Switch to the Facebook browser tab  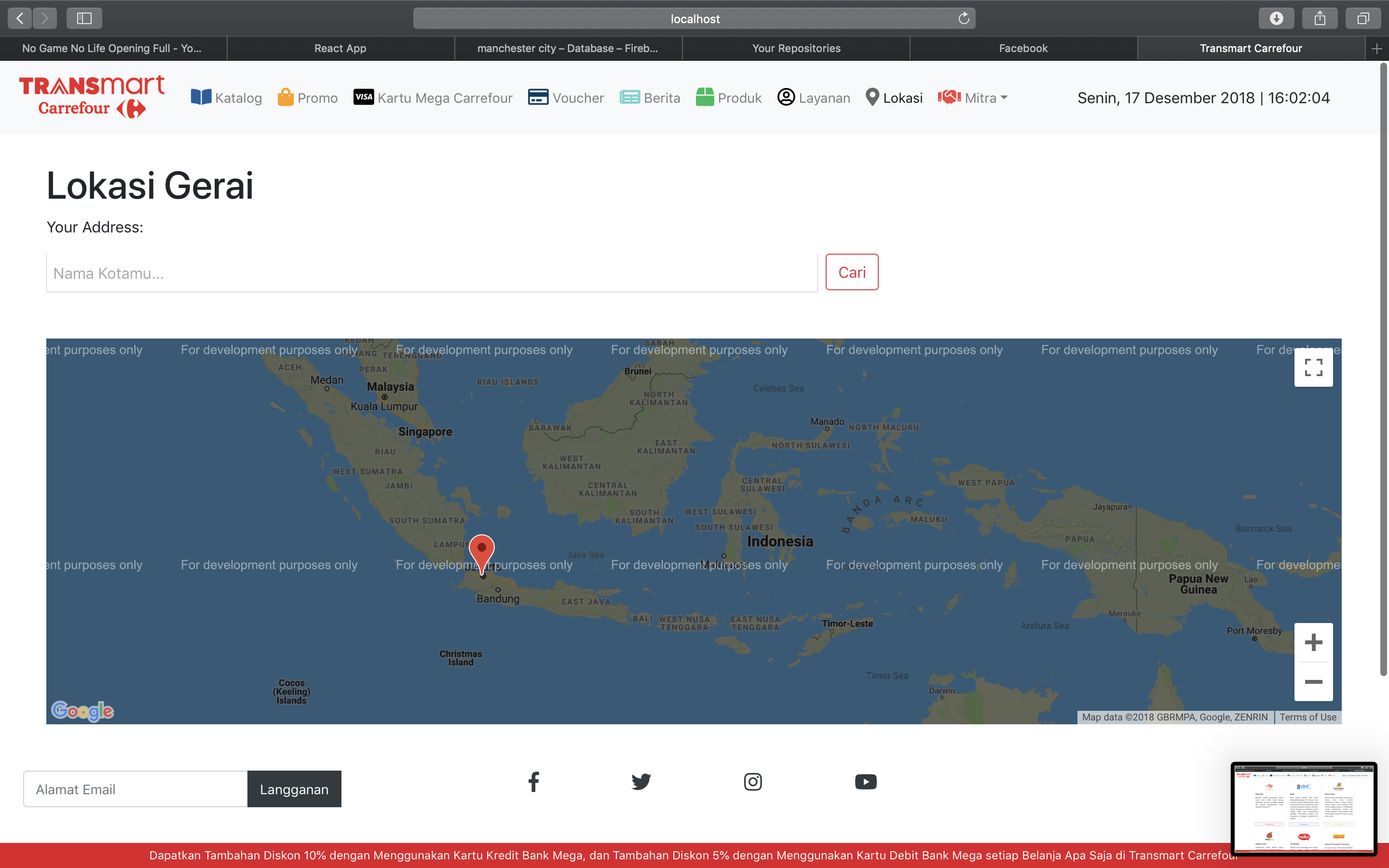click(1023, 48)
